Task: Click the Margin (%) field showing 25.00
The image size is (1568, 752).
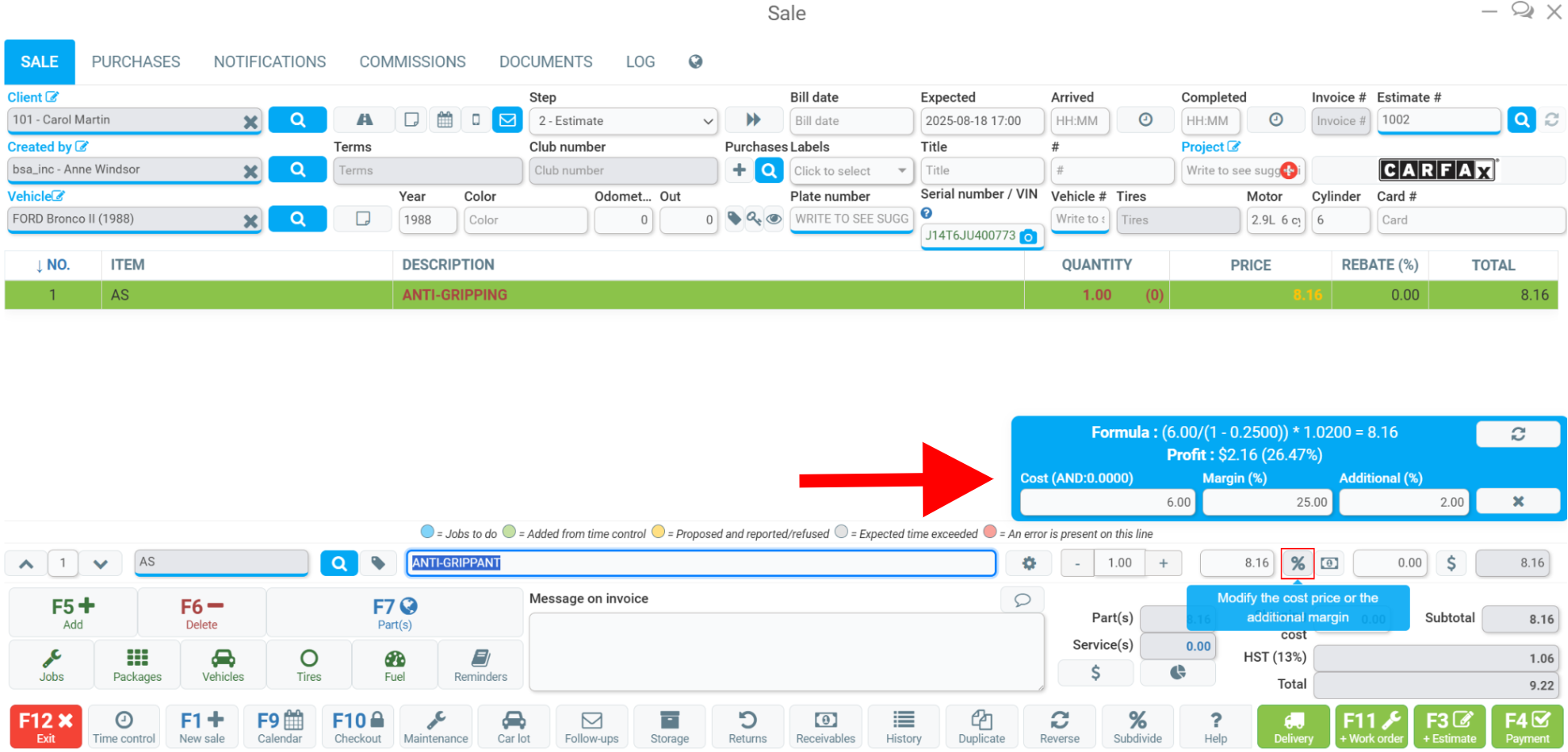Action: [x=1268, y=502]
